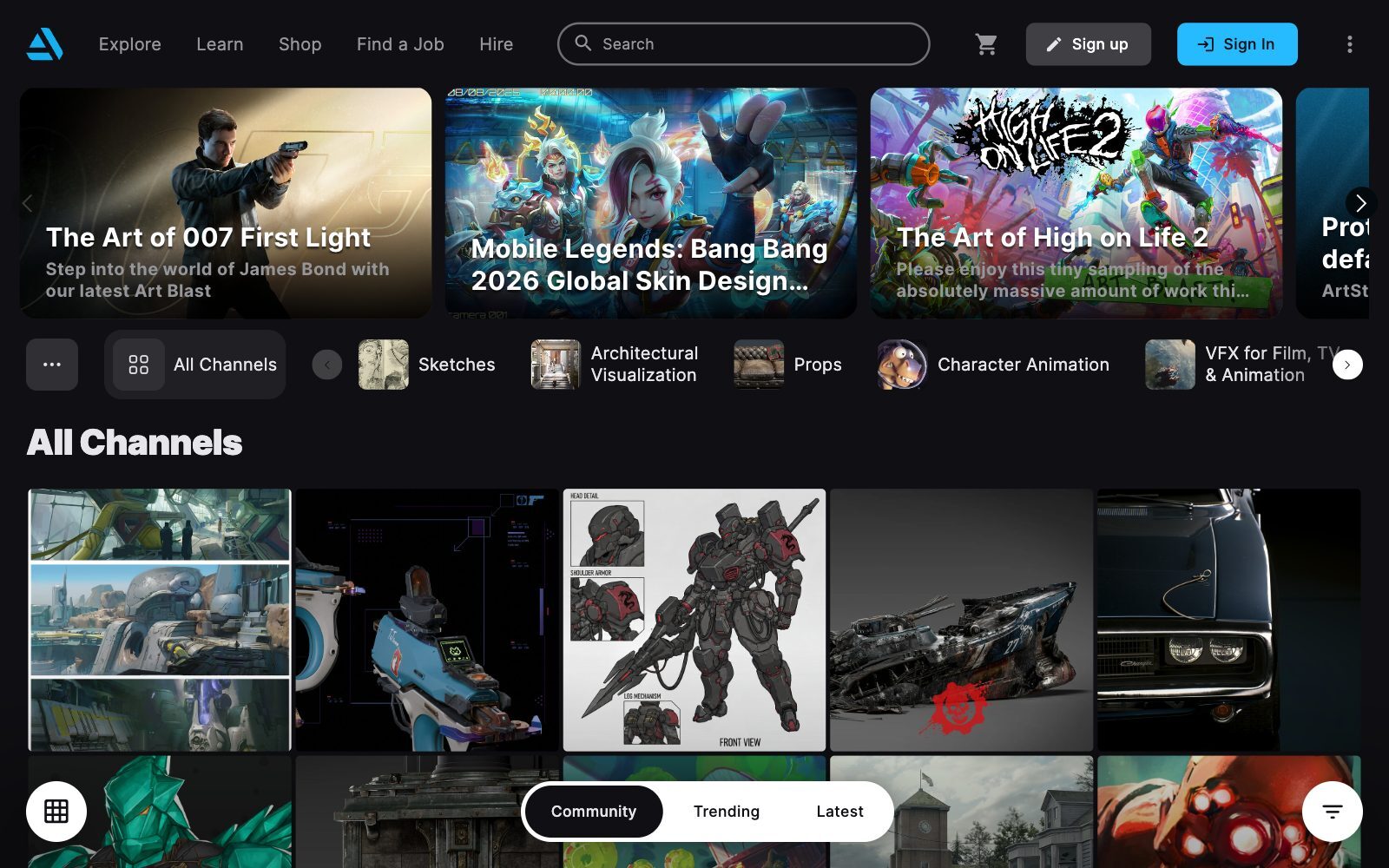Select the Sketches channel thumbnail icon
Viewport: 1389px width, 868px height.
[384, 365]
